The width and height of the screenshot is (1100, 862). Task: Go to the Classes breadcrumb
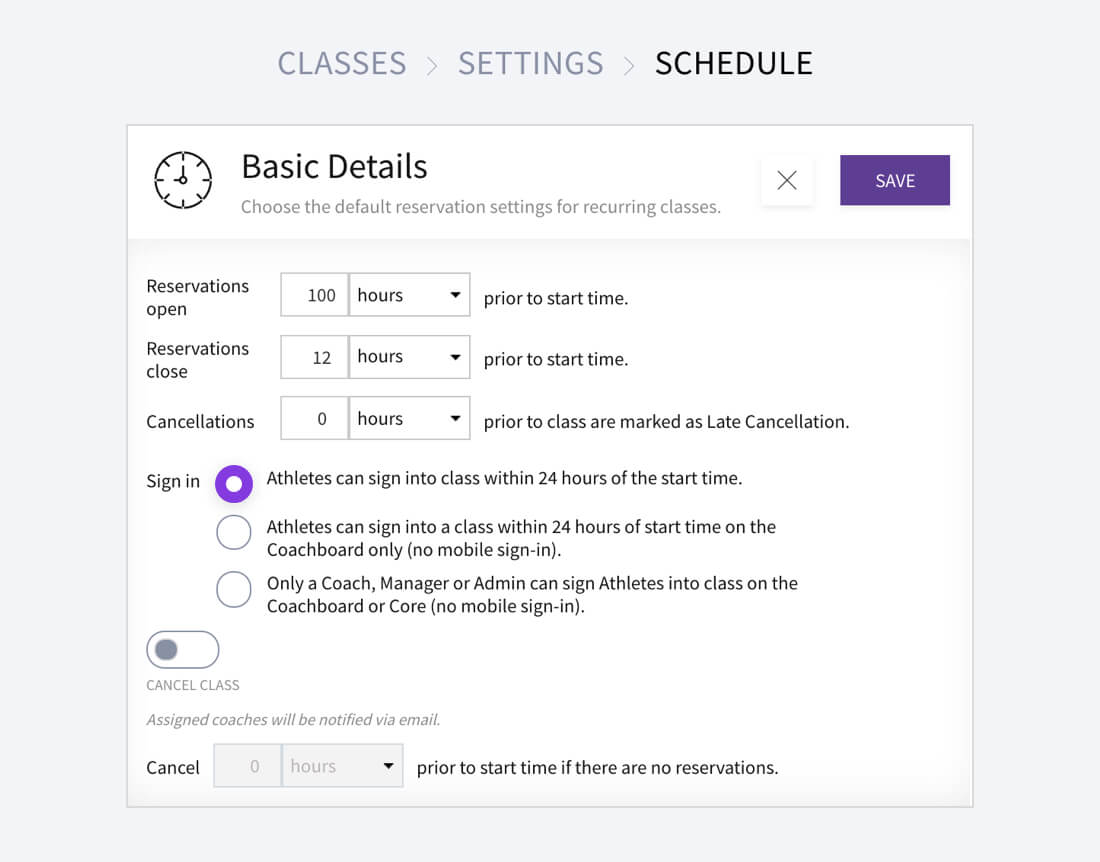342,63
